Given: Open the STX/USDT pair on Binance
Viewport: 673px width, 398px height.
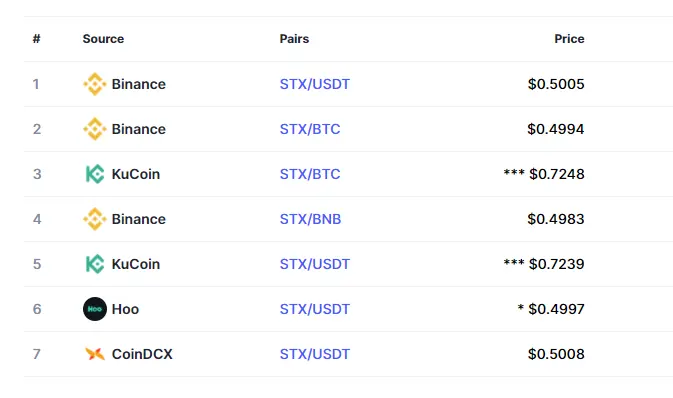Looking at the screenshot, I should coord(315,84).
